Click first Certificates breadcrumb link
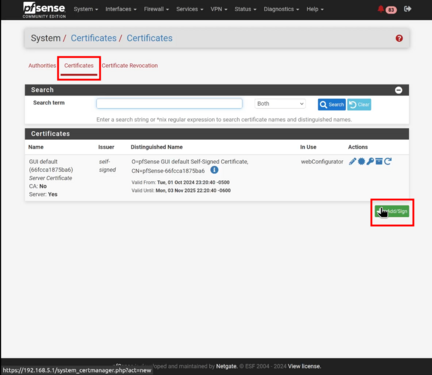The width and height of the screenshot is (432, 375). click(94, 38)
